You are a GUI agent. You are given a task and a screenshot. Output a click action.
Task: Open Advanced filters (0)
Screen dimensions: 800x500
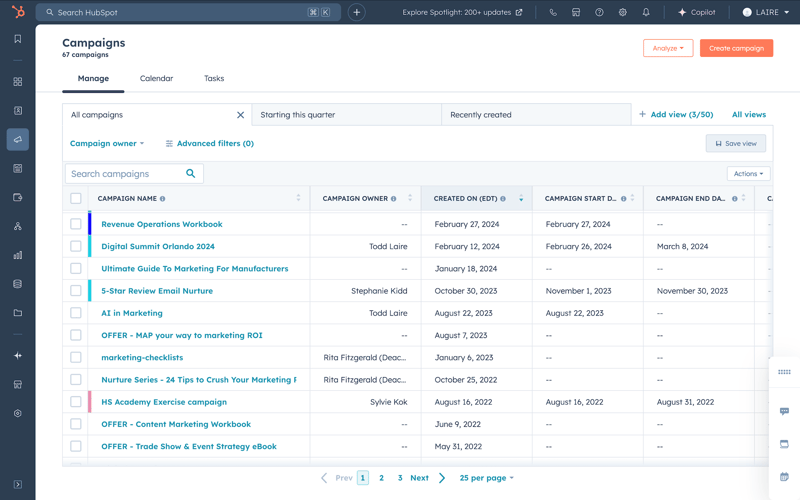(x=210, y=143)
